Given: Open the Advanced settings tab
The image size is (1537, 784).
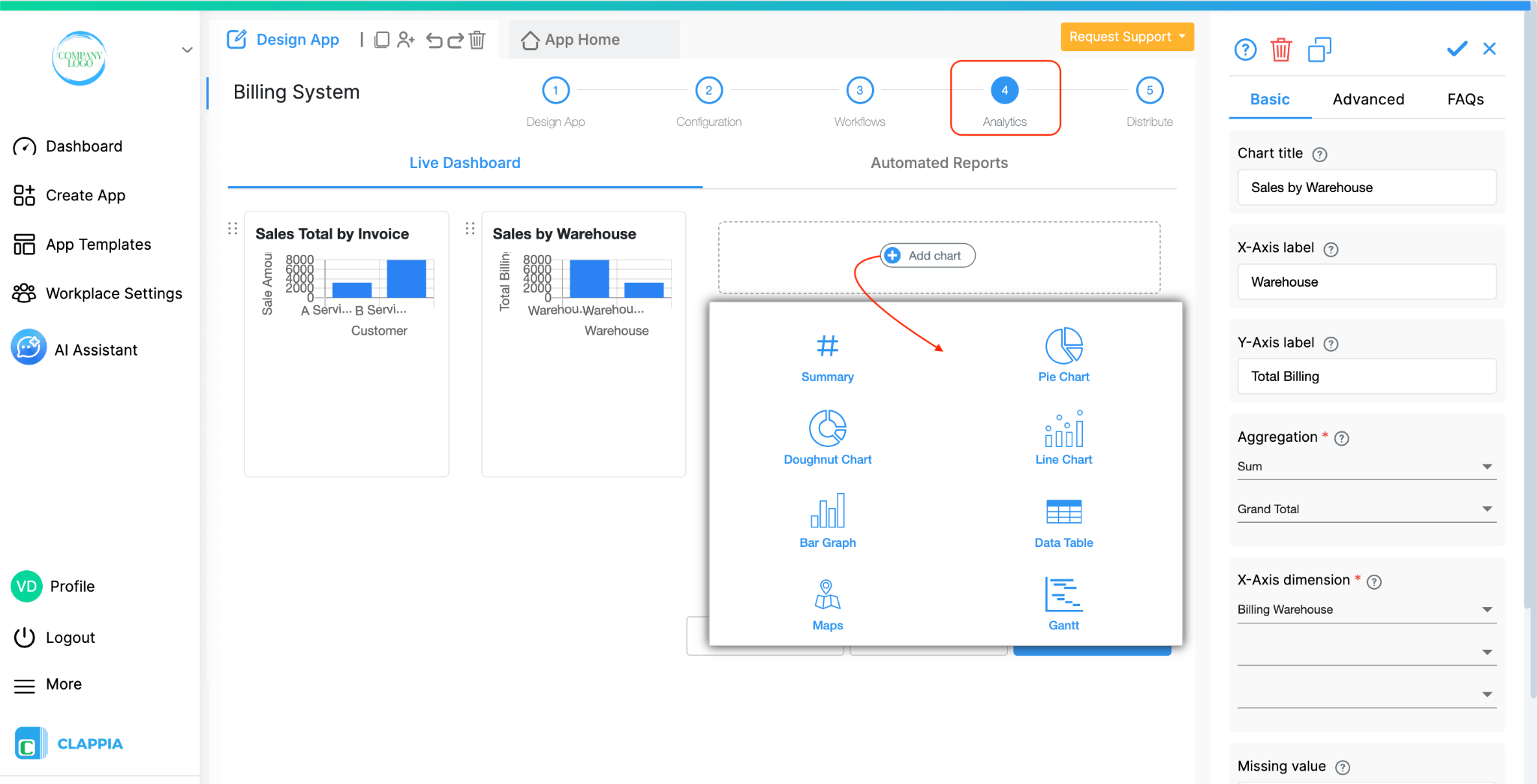Looking at the screenshot, I should pos(1367,99).
